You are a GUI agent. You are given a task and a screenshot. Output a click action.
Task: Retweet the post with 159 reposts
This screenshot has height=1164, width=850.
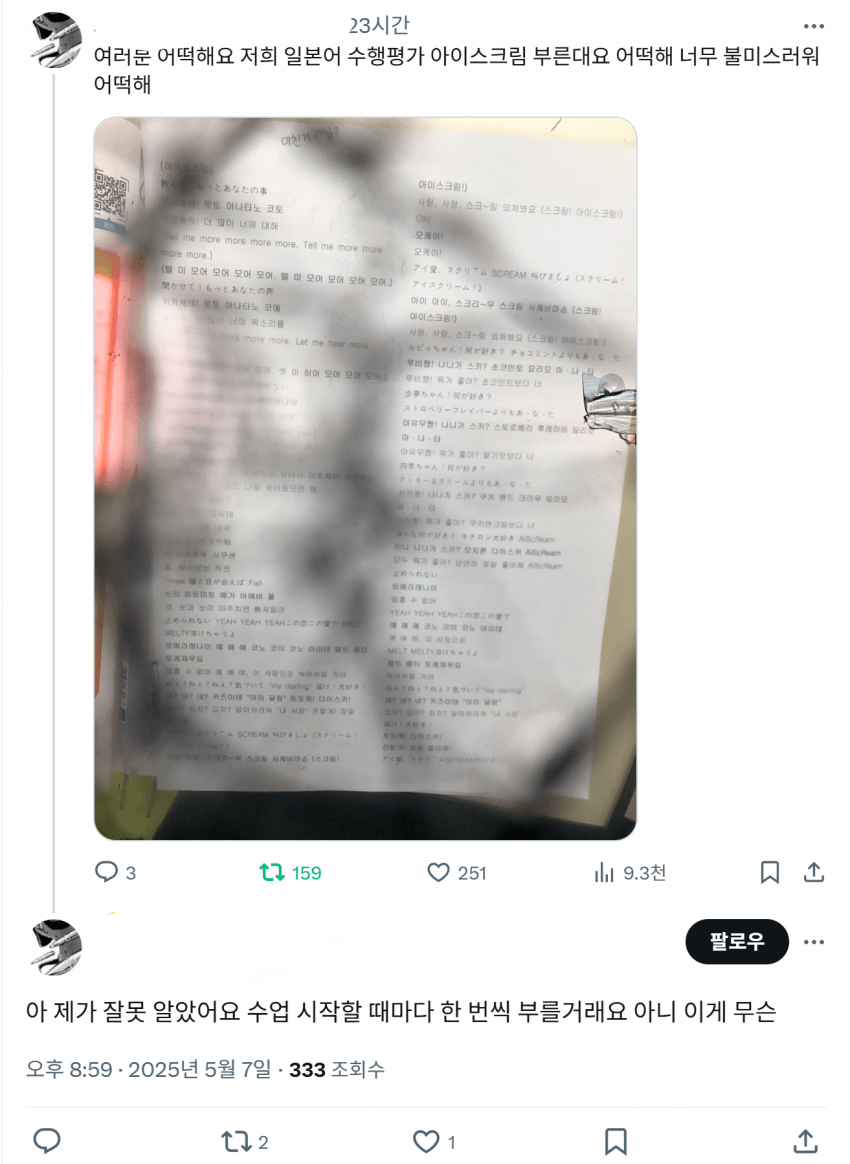click(x=290, y=872)
